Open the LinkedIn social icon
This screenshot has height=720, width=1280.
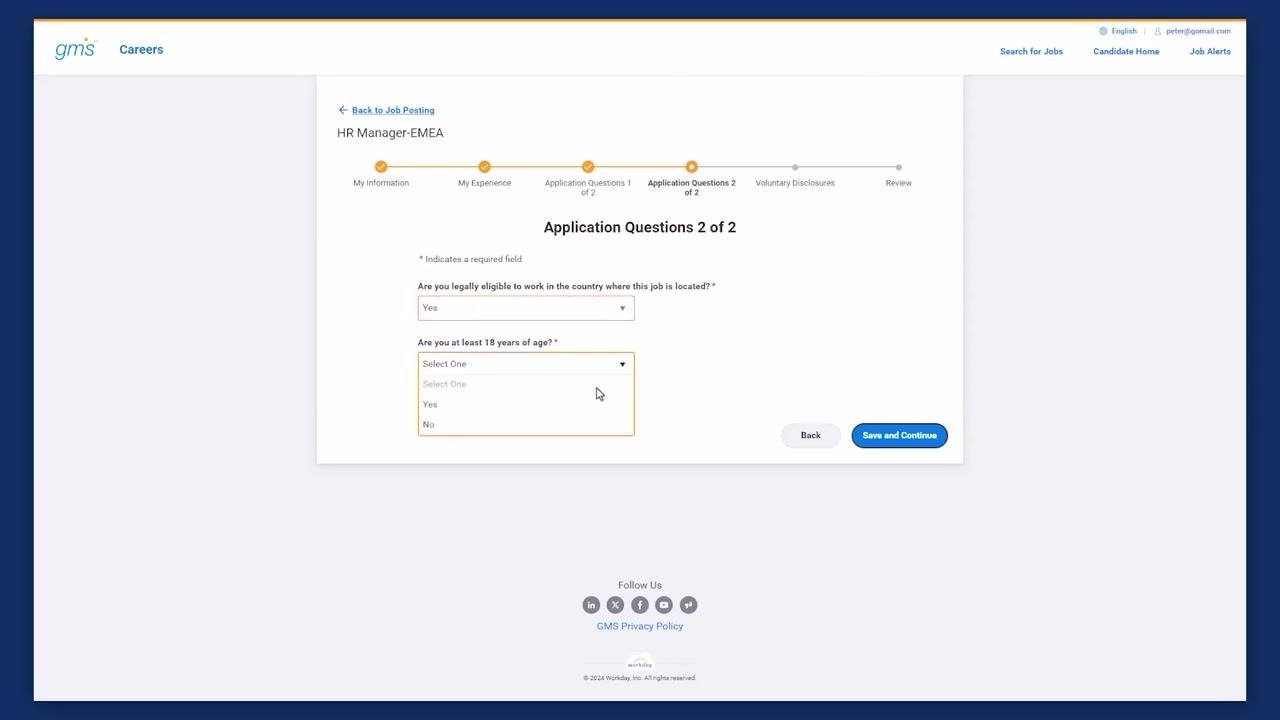coord(591,605)
